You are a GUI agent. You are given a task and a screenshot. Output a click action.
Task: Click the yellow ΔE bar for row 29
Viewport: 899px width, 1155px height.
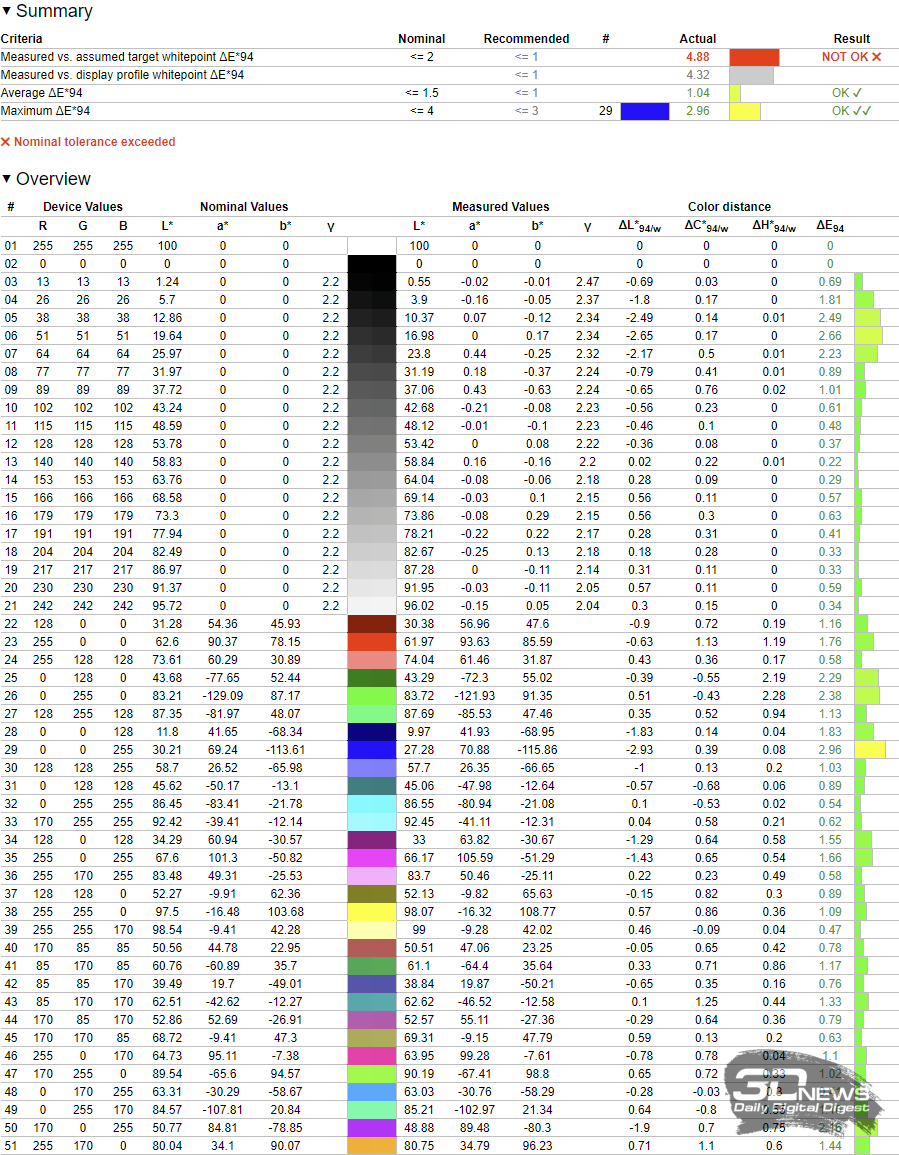(870, 749)
